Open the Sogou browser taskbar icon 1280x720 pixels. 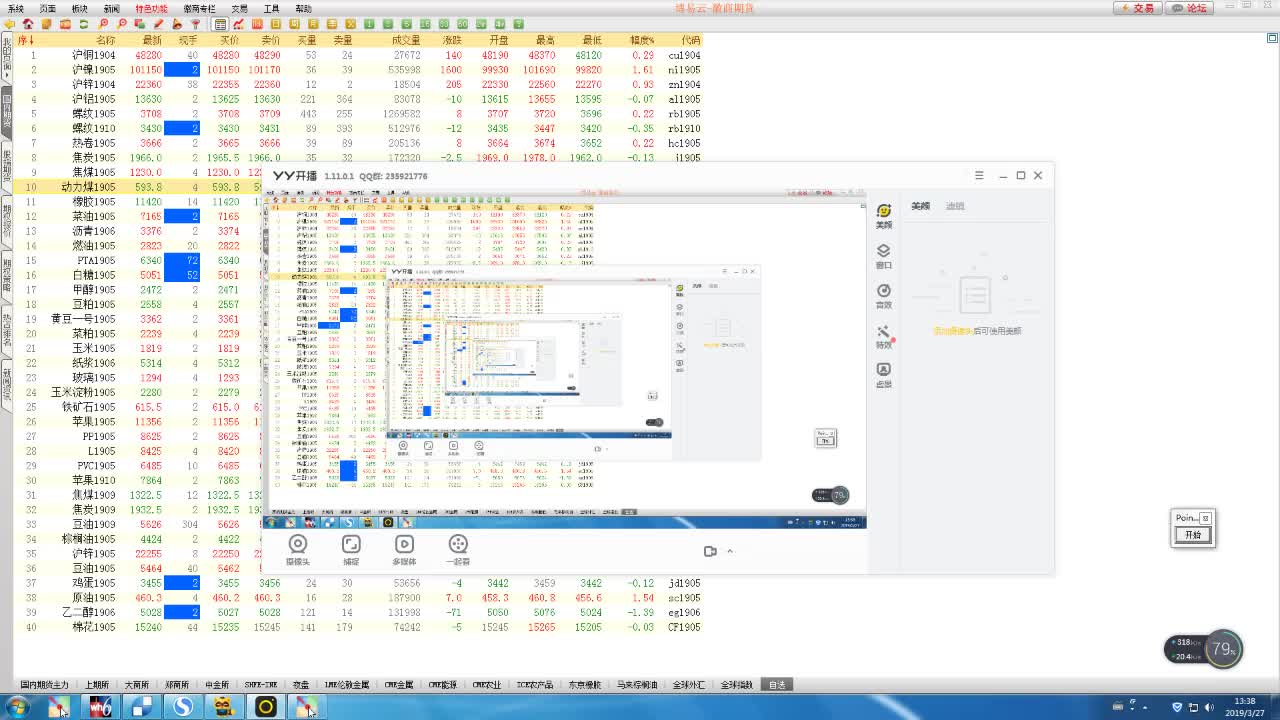tap(183, 707)
